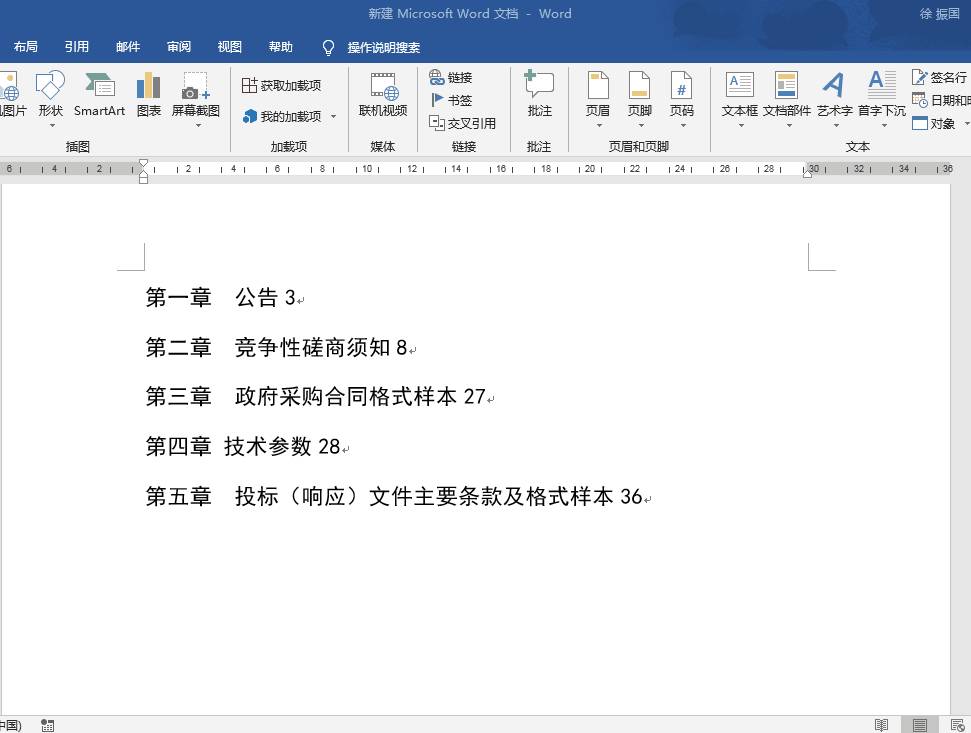Click the Signature Line (签名行) button

click(939, 77)
